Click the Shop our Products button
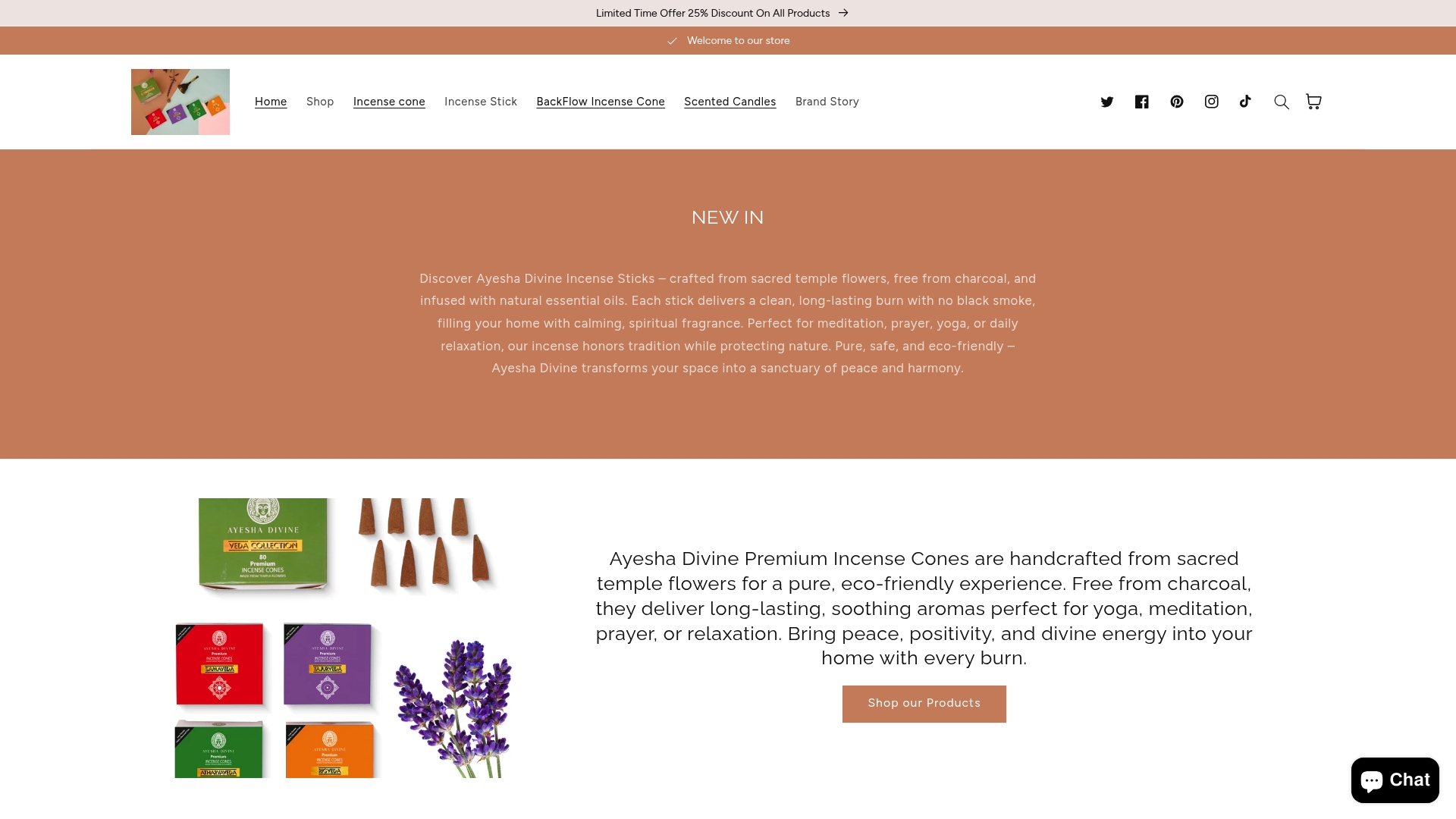Viewport: 1456px width, 819px height. click(x=924, y=704)
